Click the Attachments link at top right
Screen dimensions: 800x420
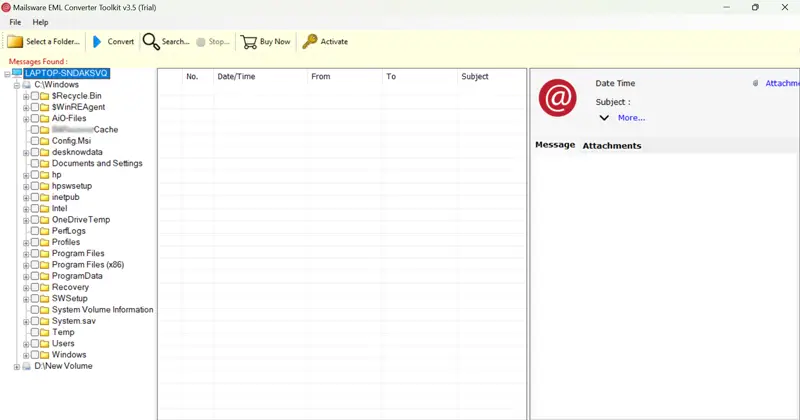click(x=782, y=83)
